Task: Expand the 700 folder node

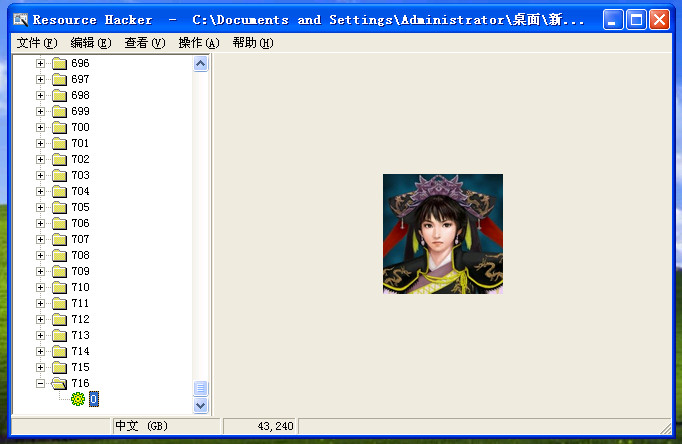Action: coord(40,127)
